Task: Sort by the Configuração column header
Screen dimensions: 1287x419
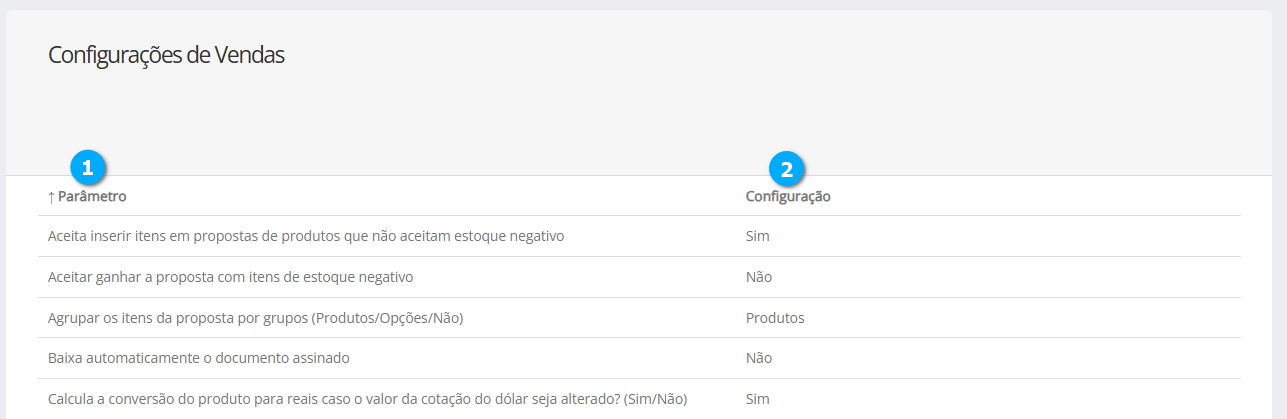Action: (788, 197)
